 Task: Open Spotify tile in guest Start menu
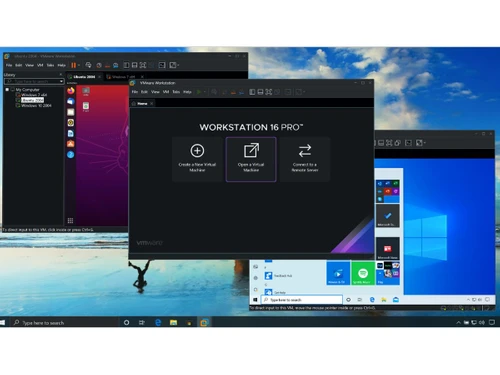(x=363, y=273)
